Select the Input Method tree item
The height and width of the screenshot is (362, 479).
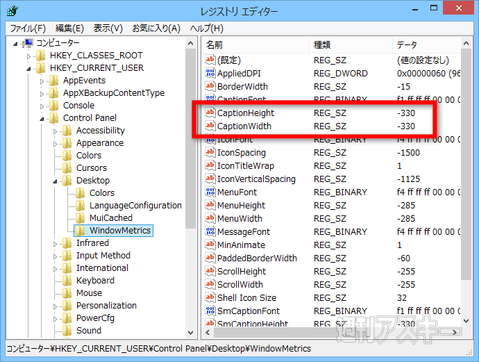click(103, 255)
